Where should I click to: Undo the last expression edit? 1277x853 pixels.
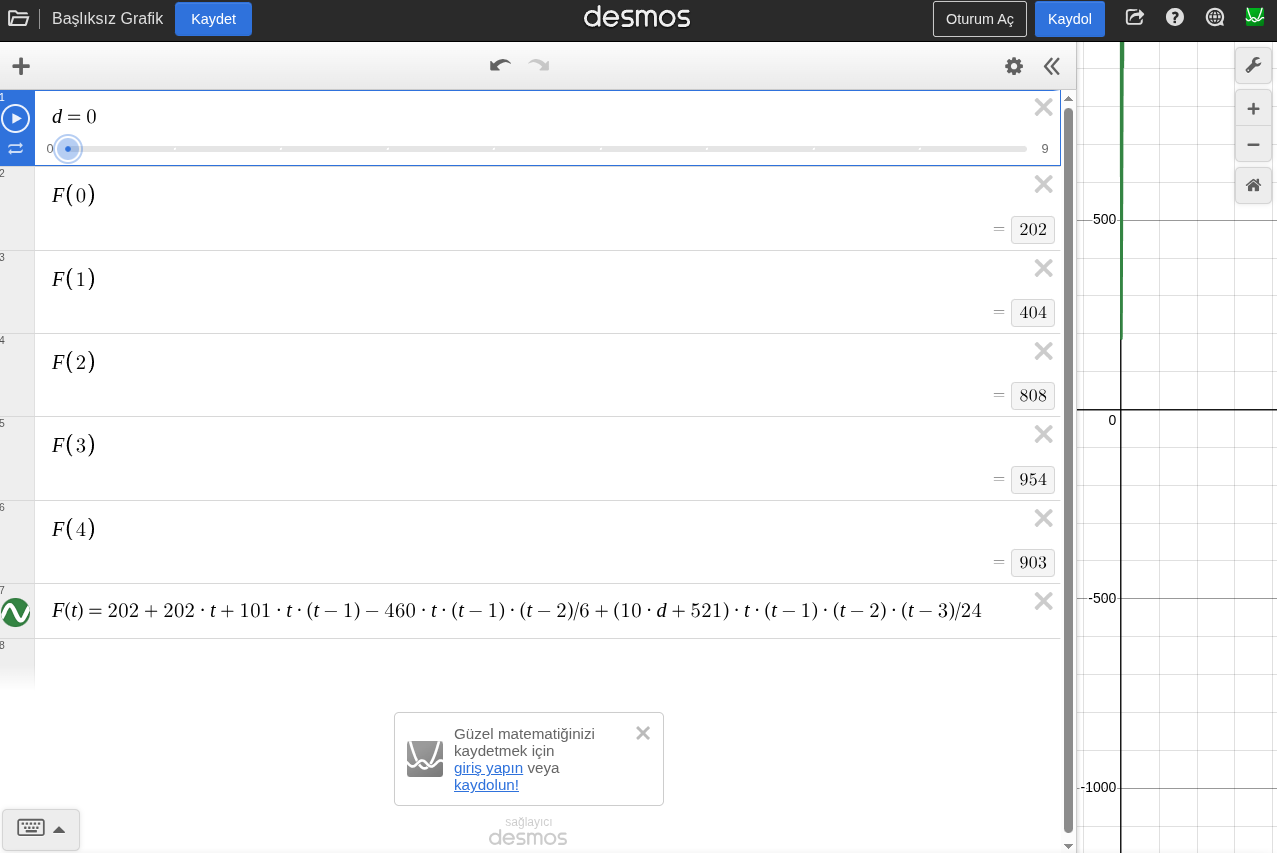(500, 66)
